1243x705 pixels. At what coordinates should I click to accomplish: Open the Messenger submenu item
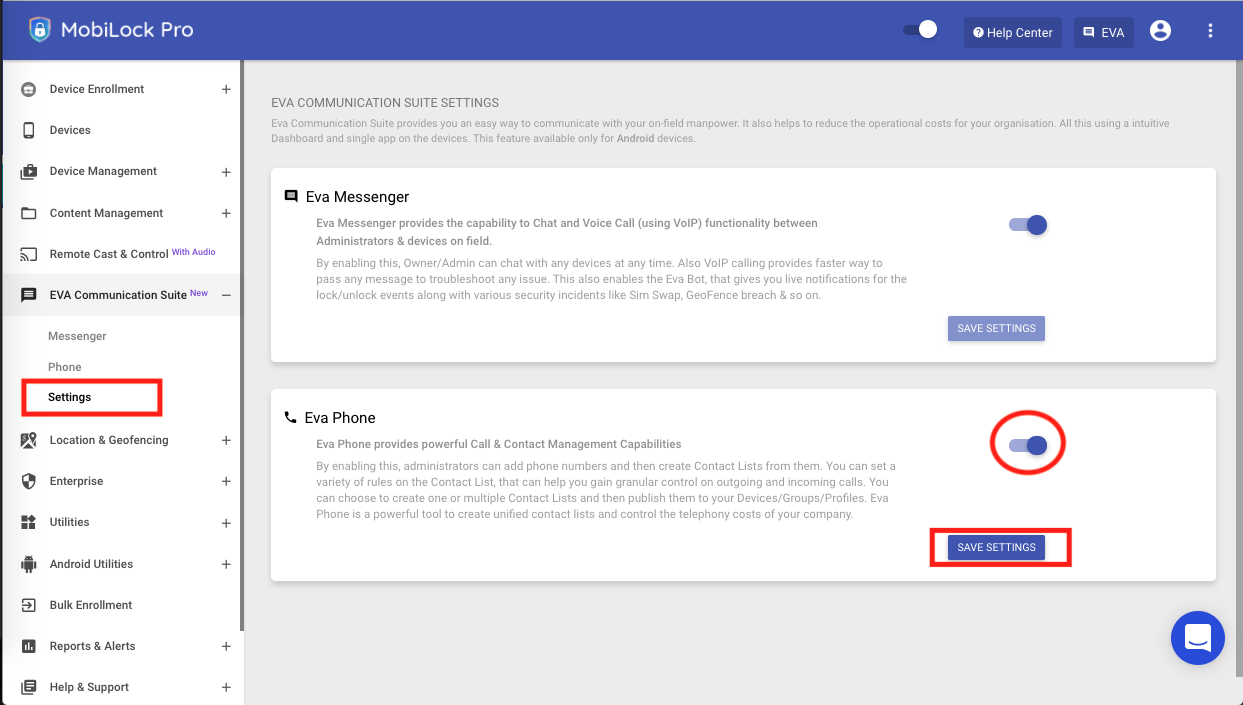77,336
